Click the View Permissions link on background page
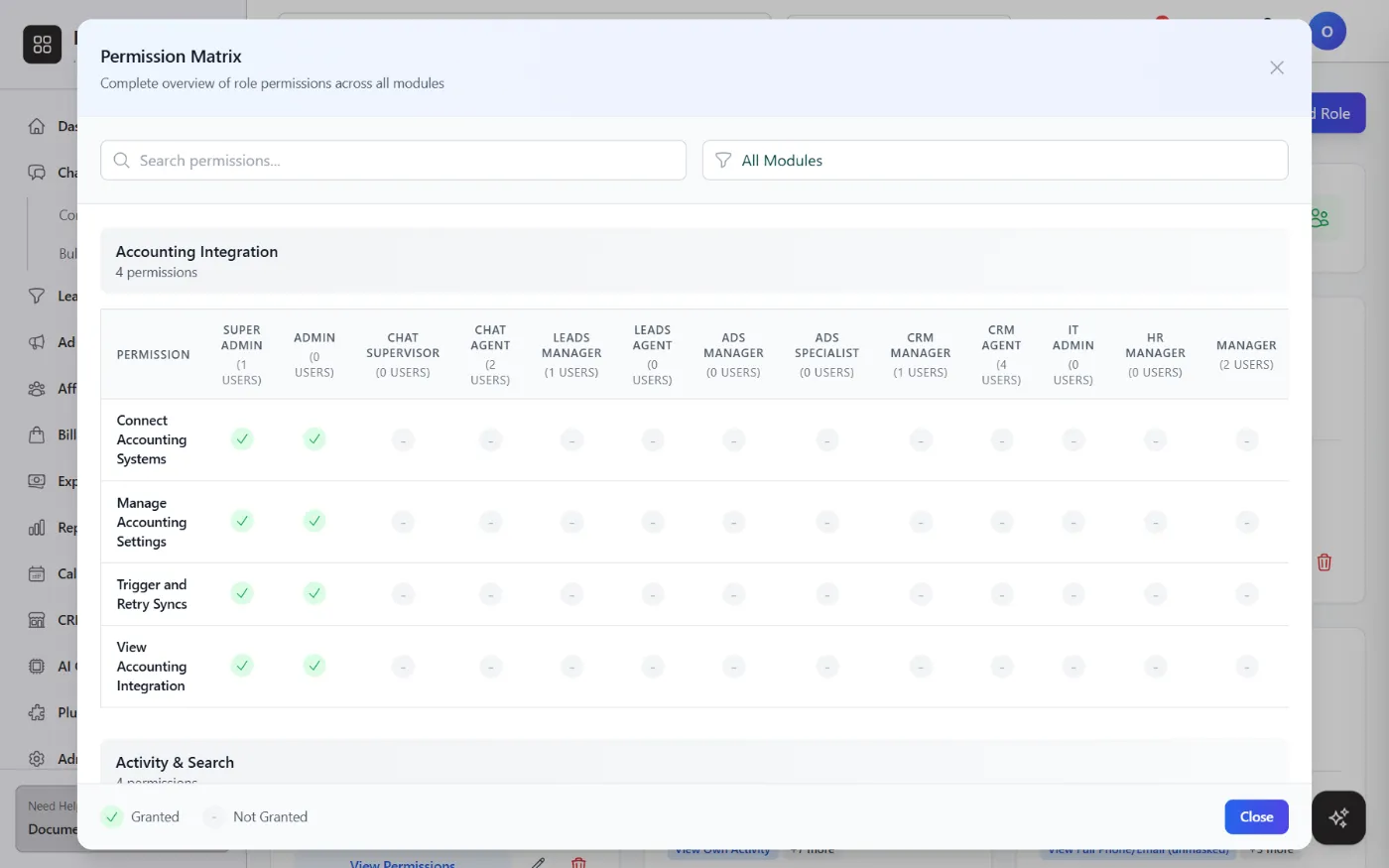This screenshot has height=868, width=1389. [403, 863]
